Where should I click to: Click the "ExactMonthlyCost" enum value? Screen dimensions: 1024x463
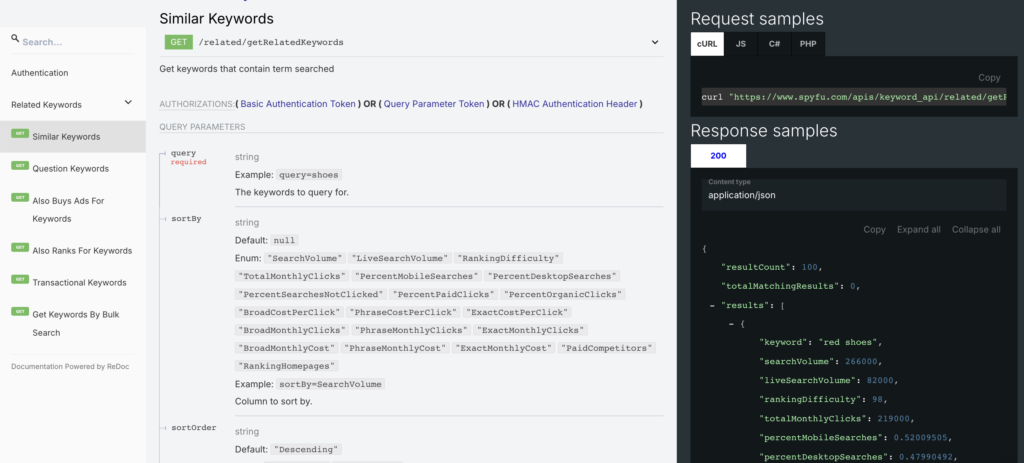coord(504,348)
